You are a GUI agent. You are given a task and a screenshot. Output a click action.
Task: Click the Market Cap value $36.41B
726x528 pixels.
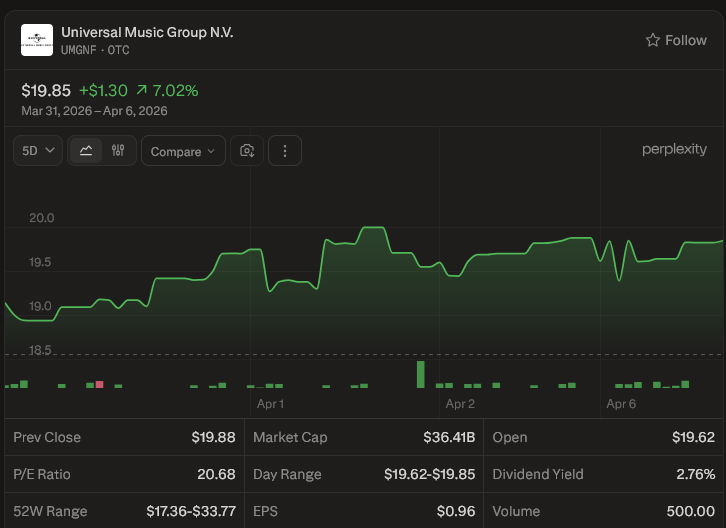click(x=449, y=437)
